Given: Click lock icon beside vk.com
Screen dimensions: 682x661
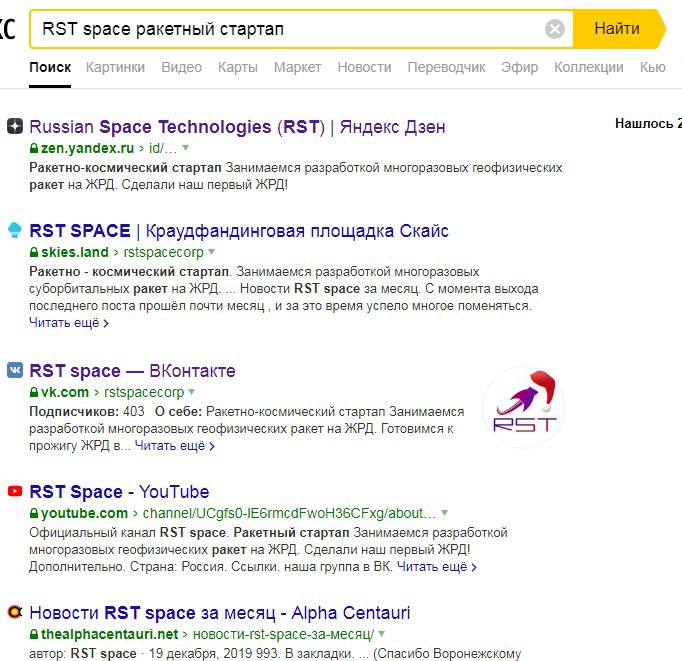Looking at the screenshot, I should click(34, 392).
